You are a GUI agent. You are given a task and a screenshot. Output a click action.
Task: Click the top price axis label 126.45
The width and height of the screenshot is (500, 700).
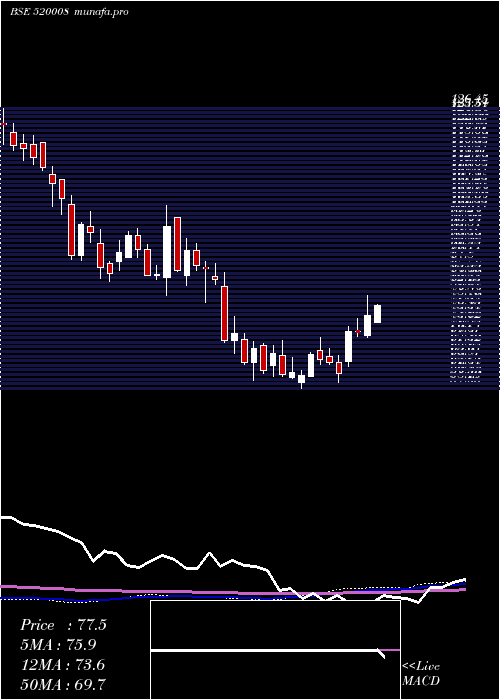tap(470, 97)
